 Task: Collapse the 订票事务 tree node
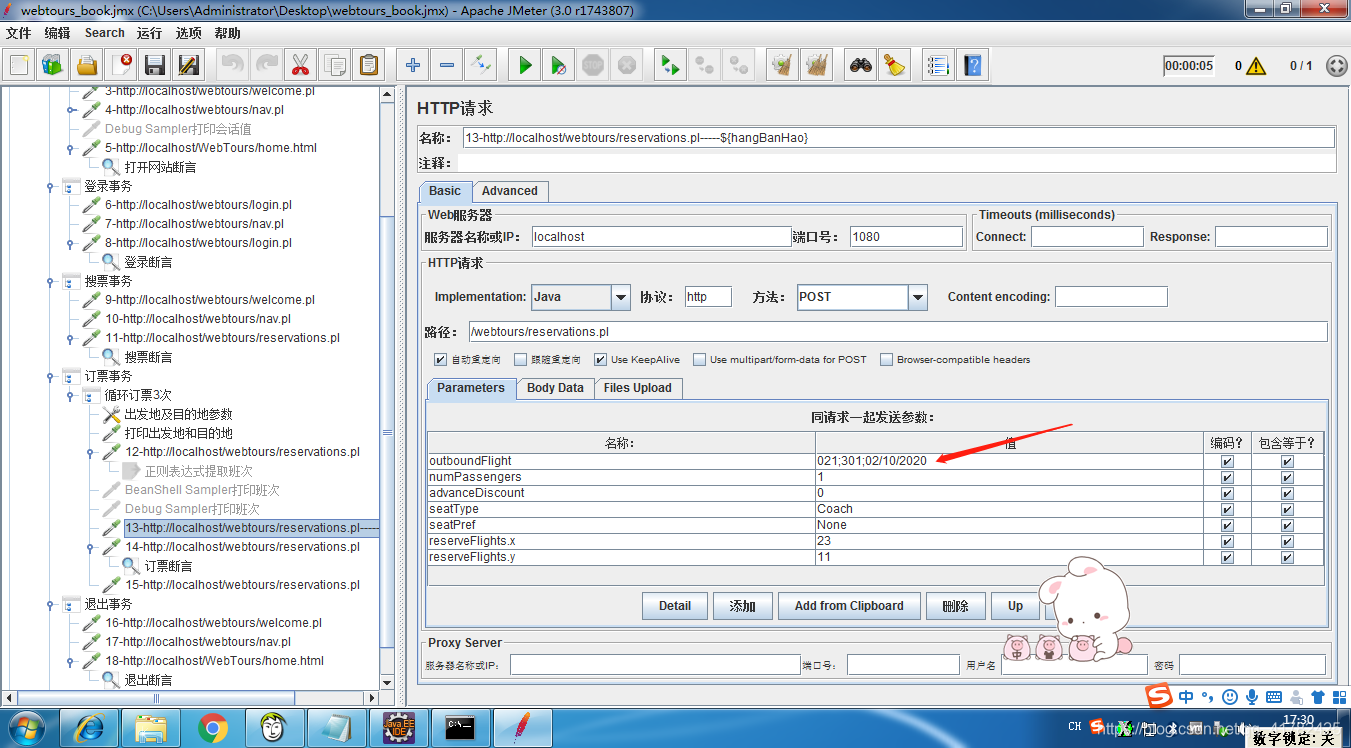click(50, 377)
